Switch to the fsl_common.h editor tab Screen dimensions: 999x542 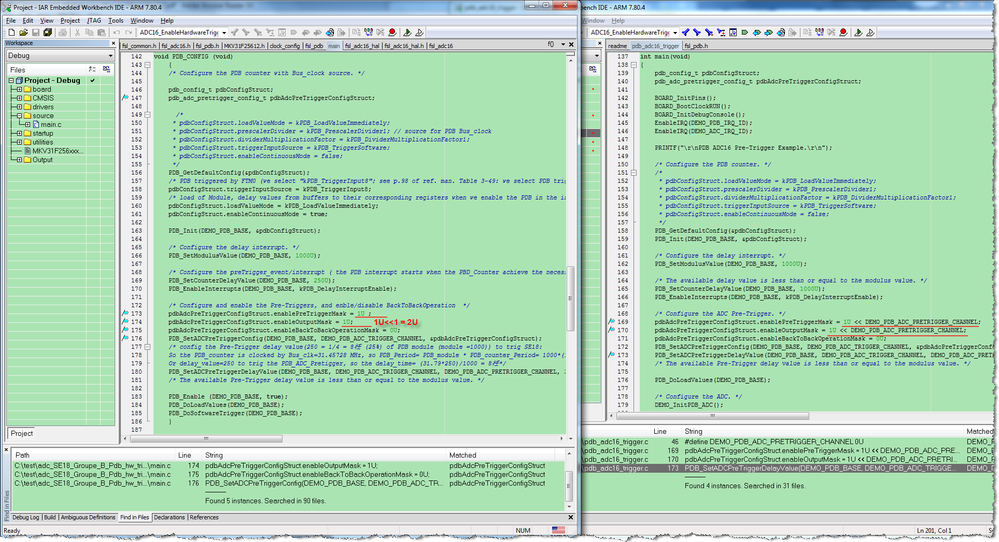point(139,46)
